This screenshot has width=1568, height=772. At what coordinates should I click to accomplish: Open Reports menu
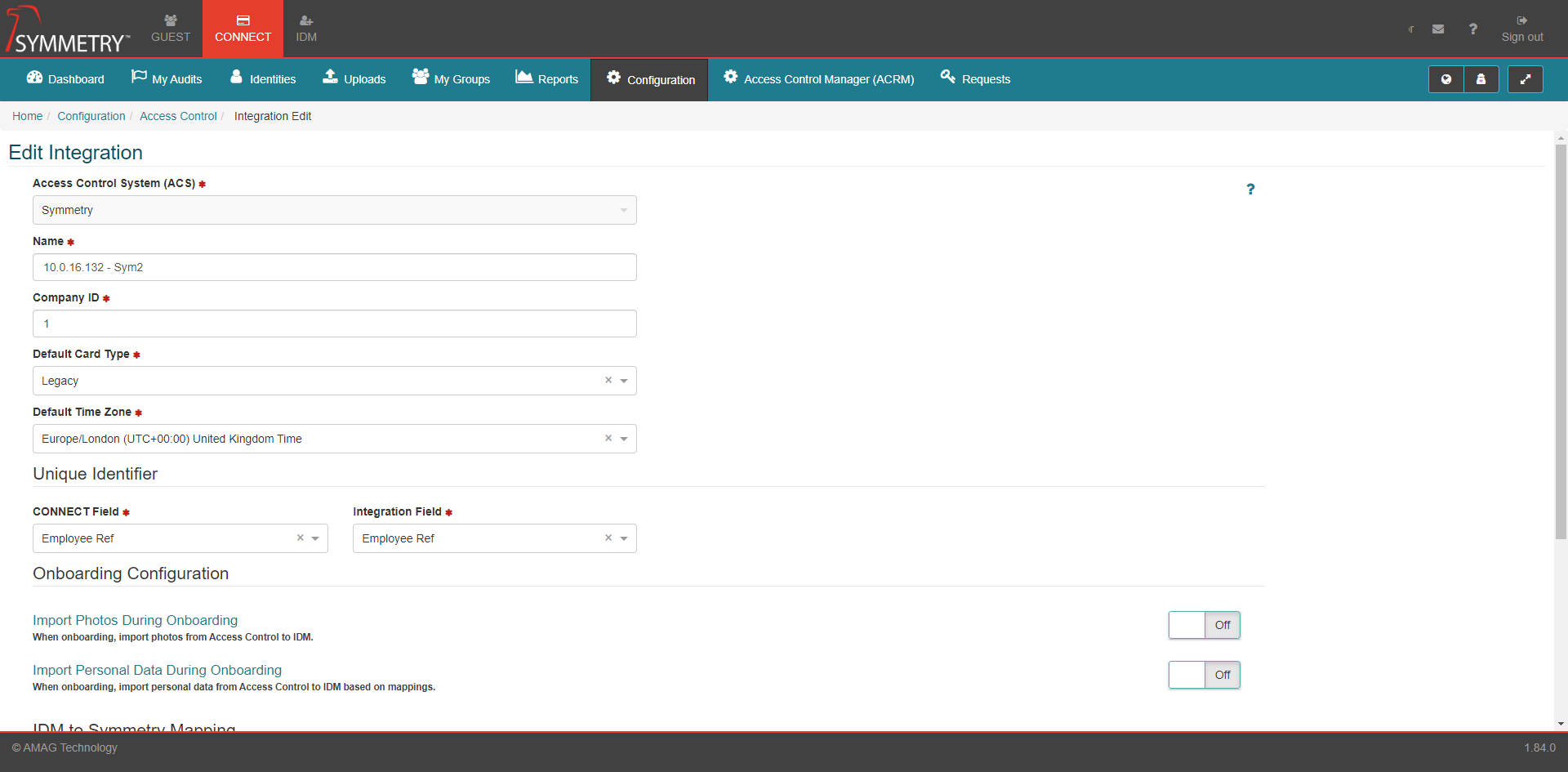(546, 79)
